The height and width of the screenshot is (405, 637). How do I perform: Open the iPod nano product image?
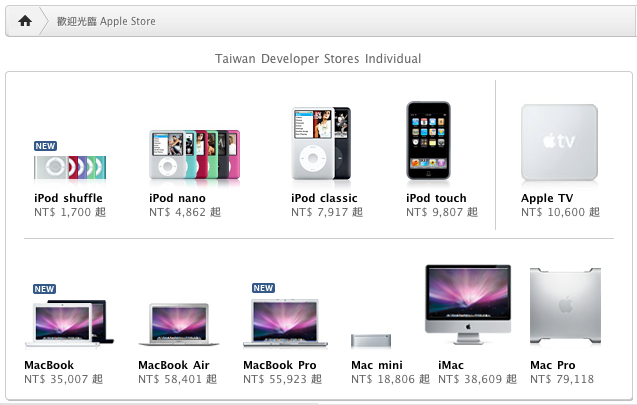coord(195,155)
